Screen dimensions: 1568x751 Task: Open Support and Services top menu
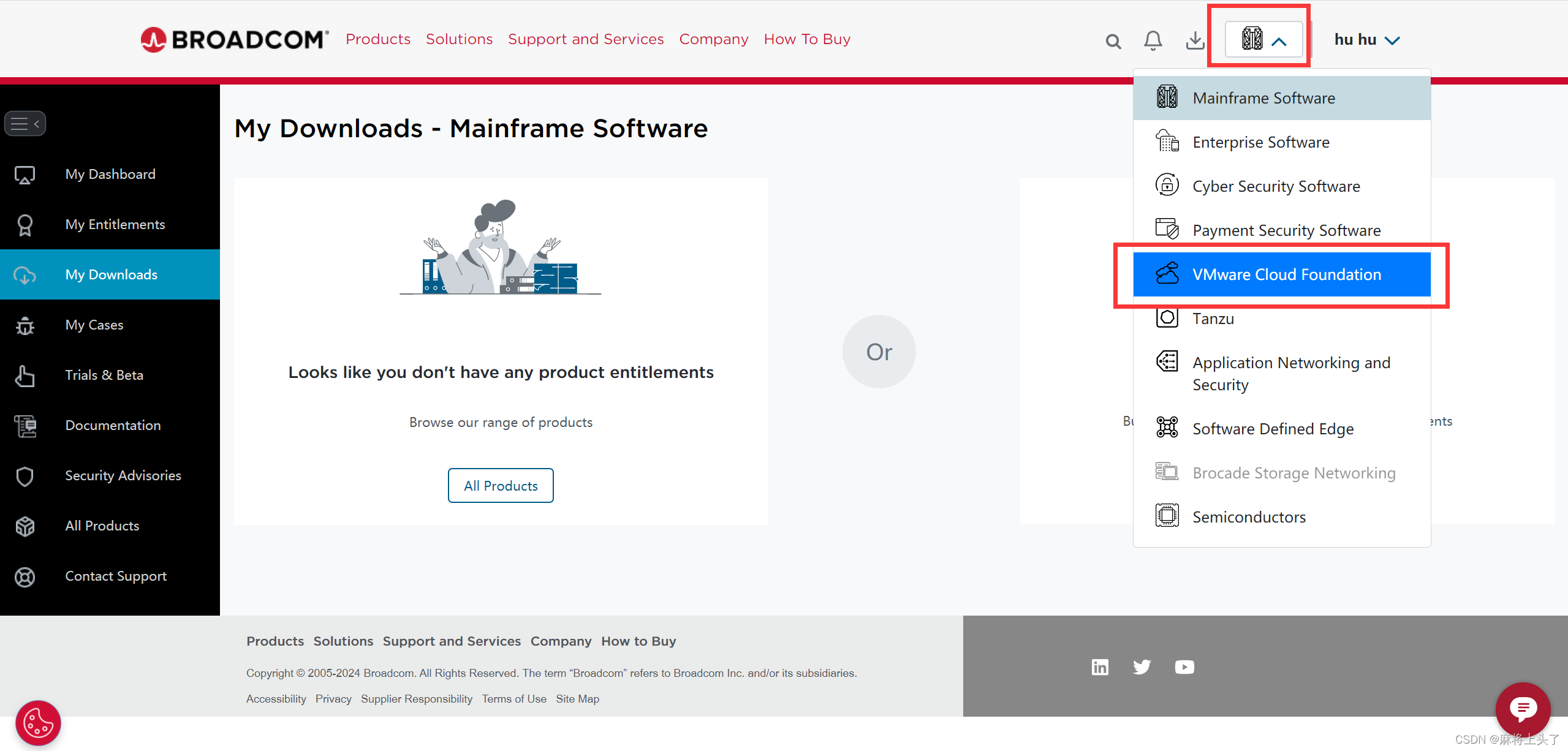click(x=585, y=39)
